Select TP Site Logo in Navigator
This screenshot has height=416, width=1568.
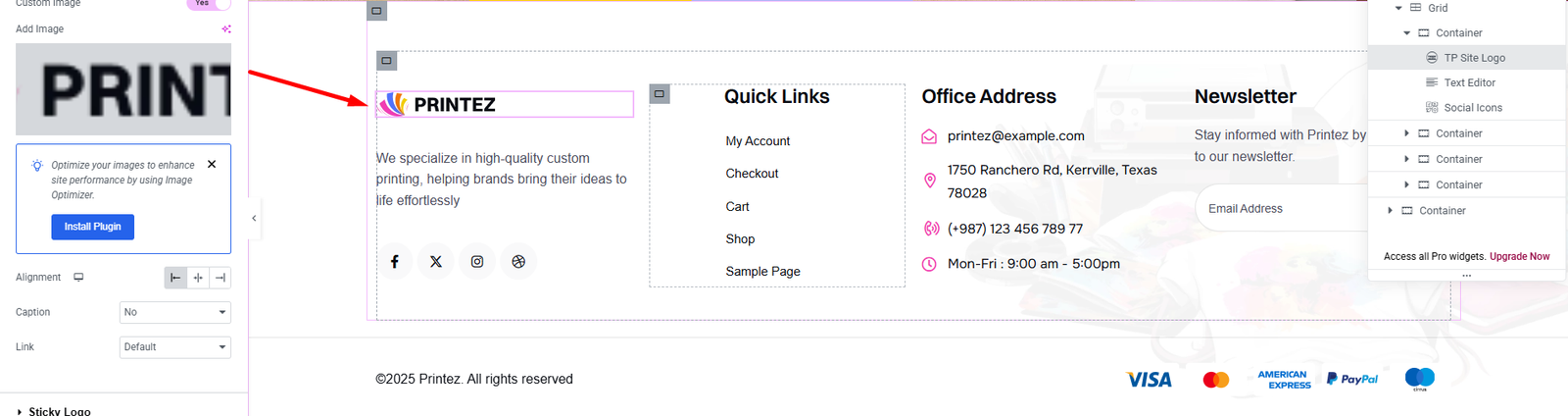[x=1474, y=58]
